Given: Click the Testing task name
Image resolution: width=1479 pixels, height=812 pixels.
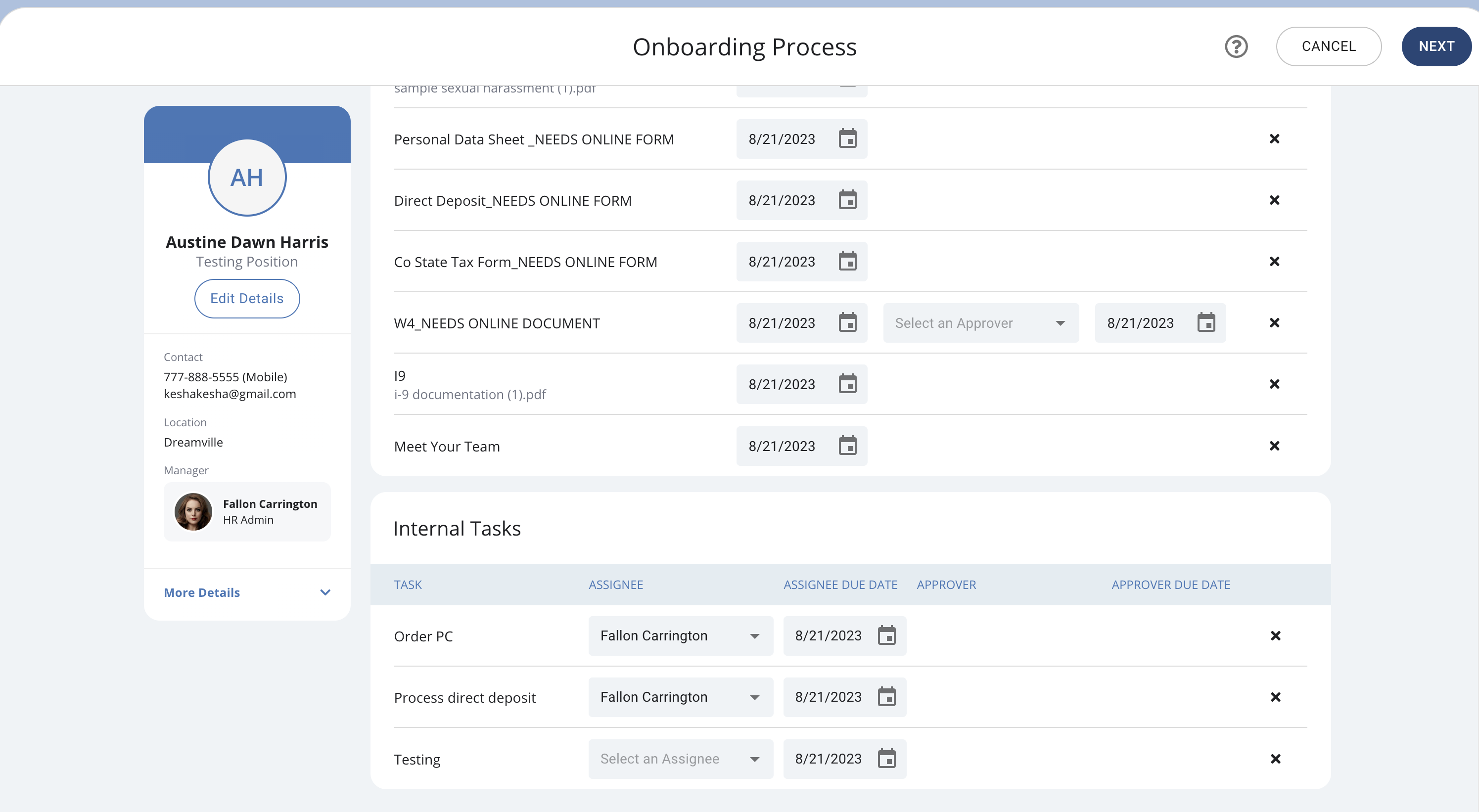Looking at the screenshot, I should tap(417, 759).
